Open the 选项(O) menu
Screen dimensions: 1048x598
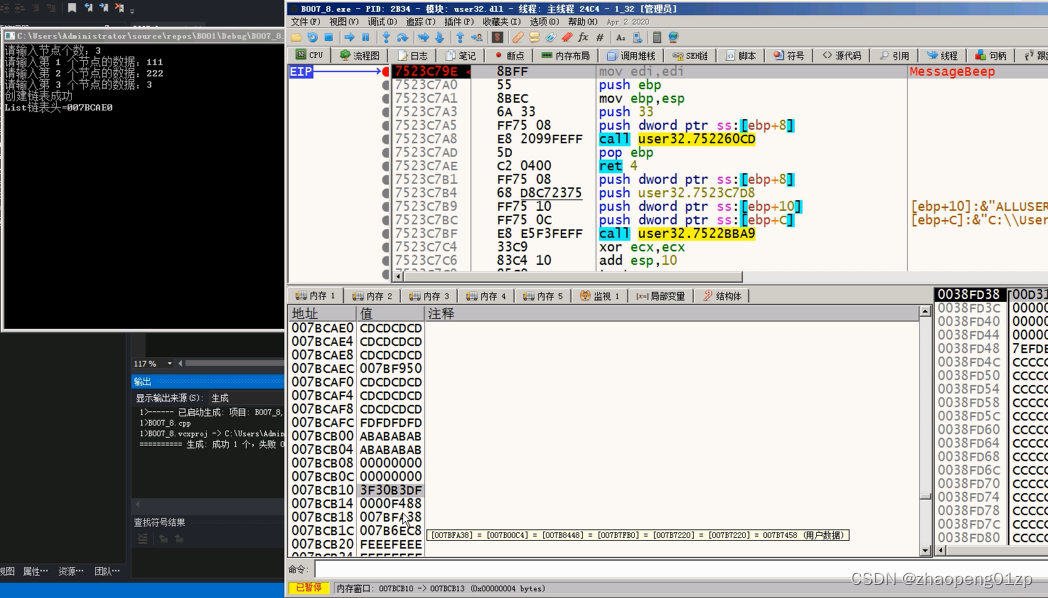coord(544,21)
